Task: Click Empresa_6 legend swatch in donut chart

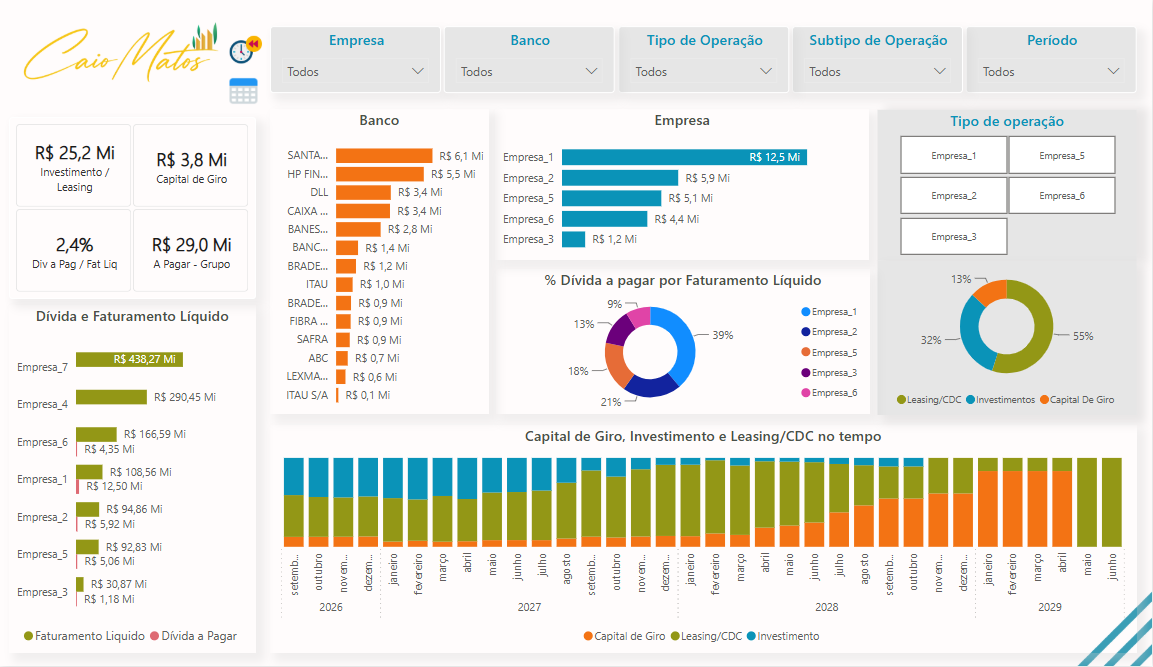Action: point(805,393)
